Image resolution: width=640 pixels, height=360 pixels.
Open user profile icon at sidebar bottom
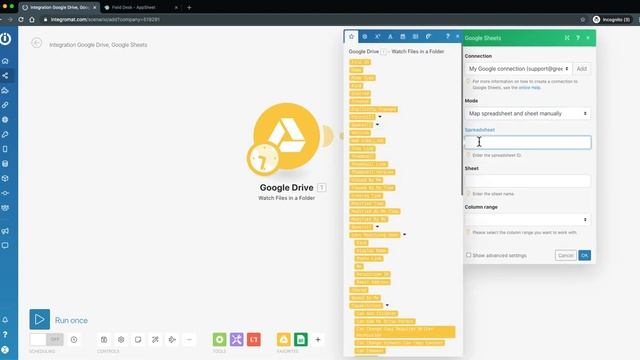[x=5, y=349]
